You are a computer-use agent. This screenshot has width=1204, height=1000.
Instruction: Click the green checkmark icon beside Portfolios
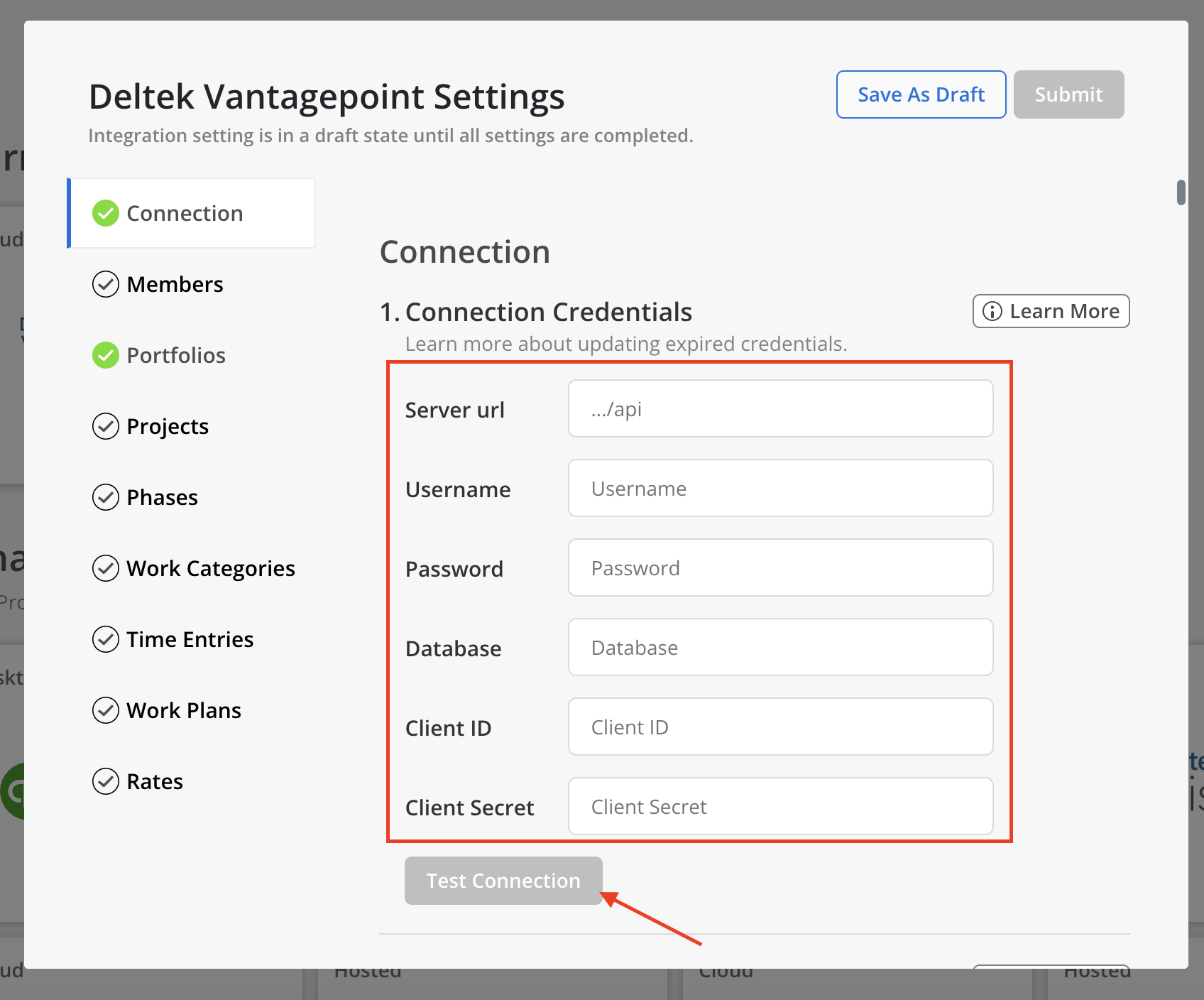click(x=106, y=355)
